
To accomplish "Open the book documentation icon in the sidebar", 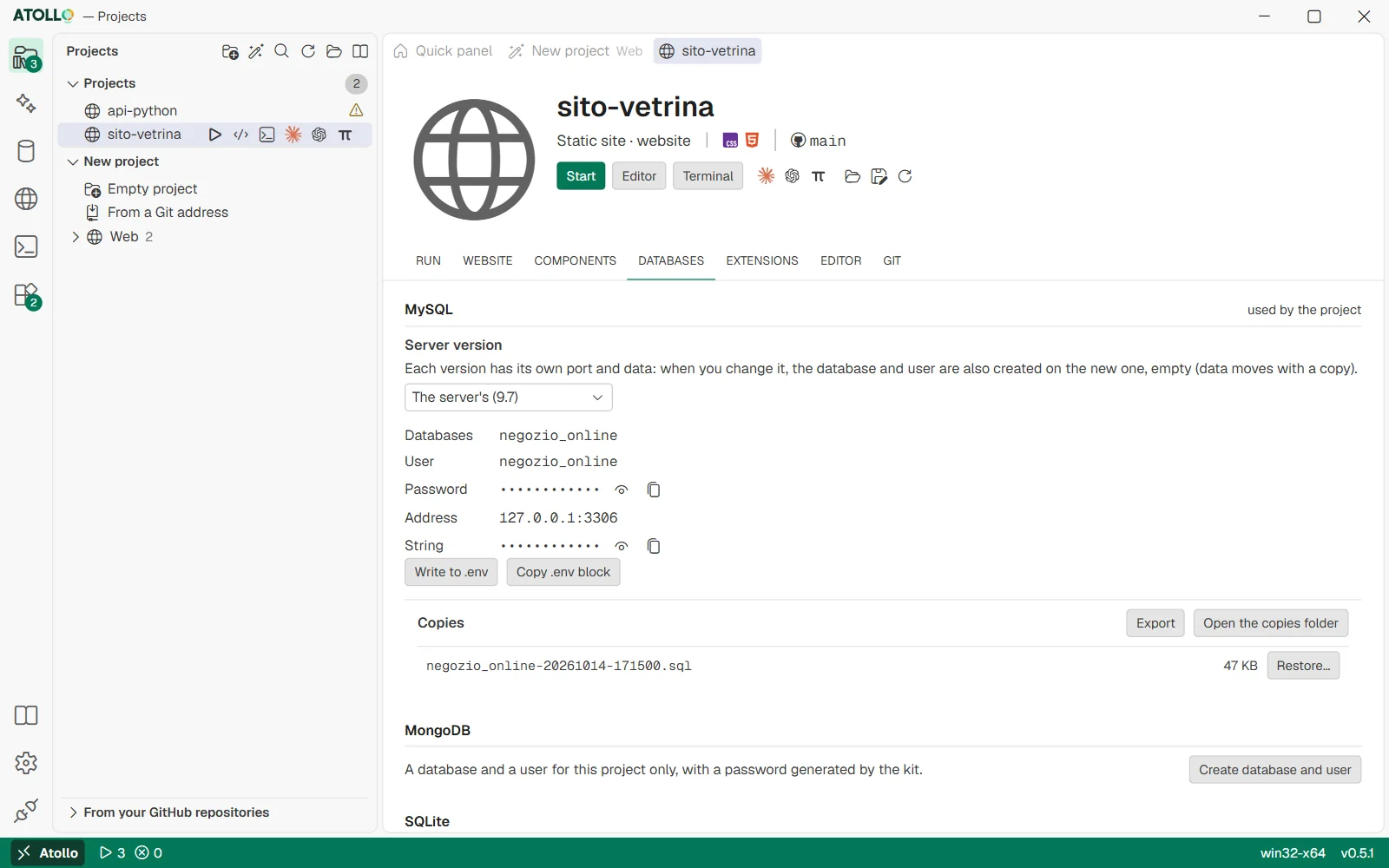I will 26,715.
